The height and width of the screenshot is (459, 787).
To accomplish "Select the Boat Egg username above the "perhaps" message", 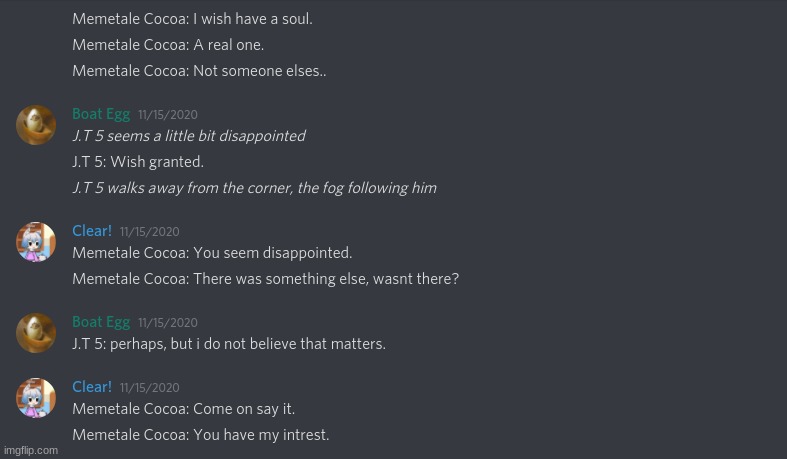I will coord(101,322).
